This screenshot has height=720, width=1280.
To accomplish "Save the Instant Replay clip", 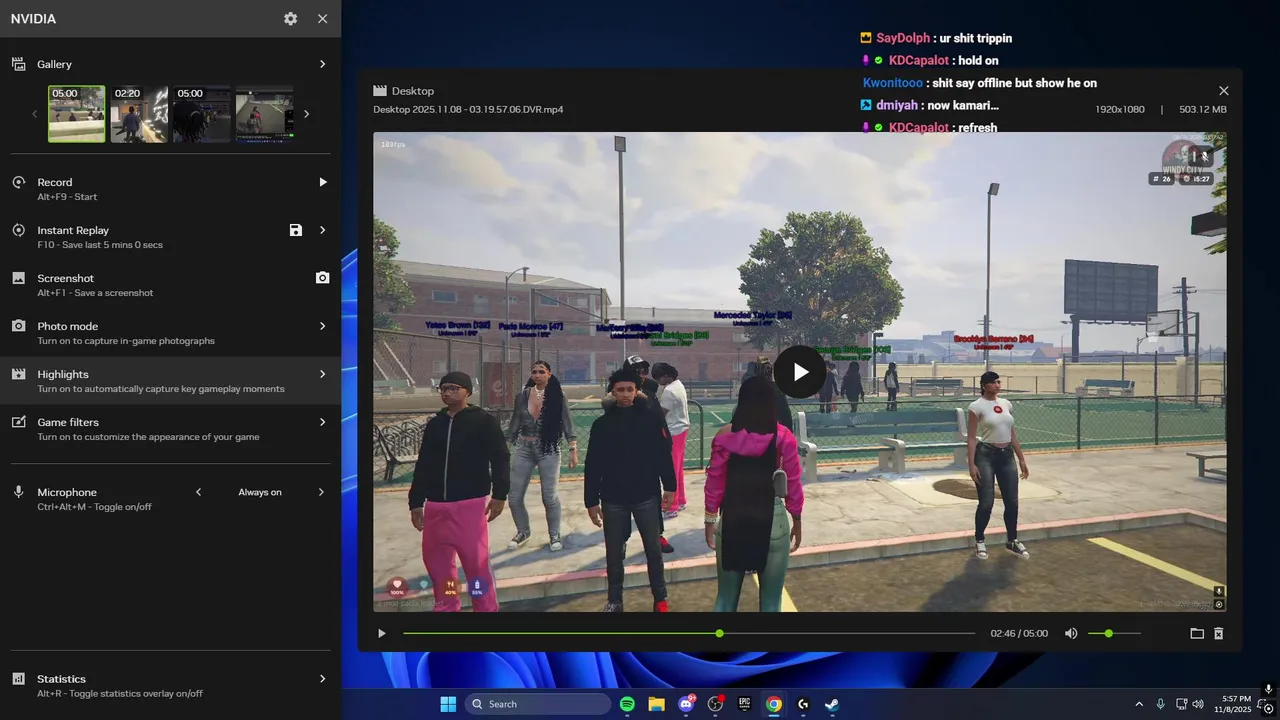I will coord(295,230).
